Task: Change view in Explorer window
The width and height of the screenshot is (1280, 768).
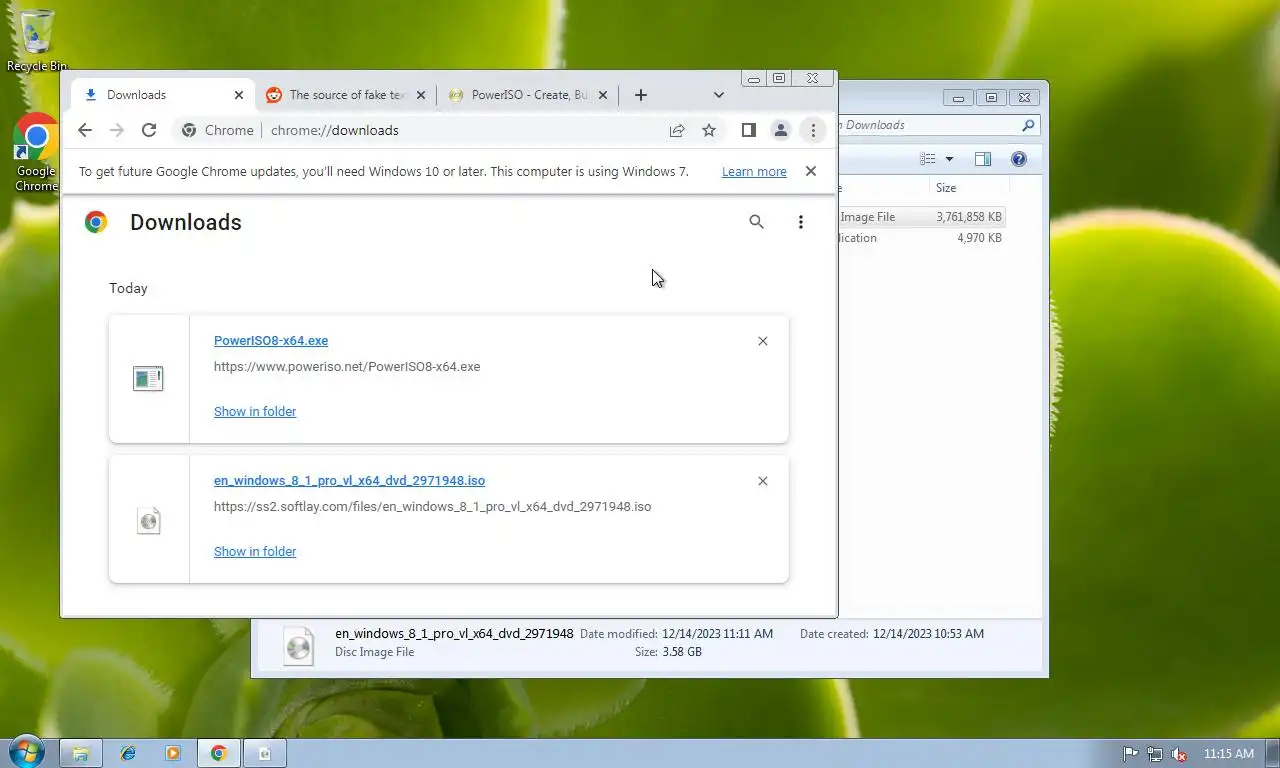Action: coord(928,159)
